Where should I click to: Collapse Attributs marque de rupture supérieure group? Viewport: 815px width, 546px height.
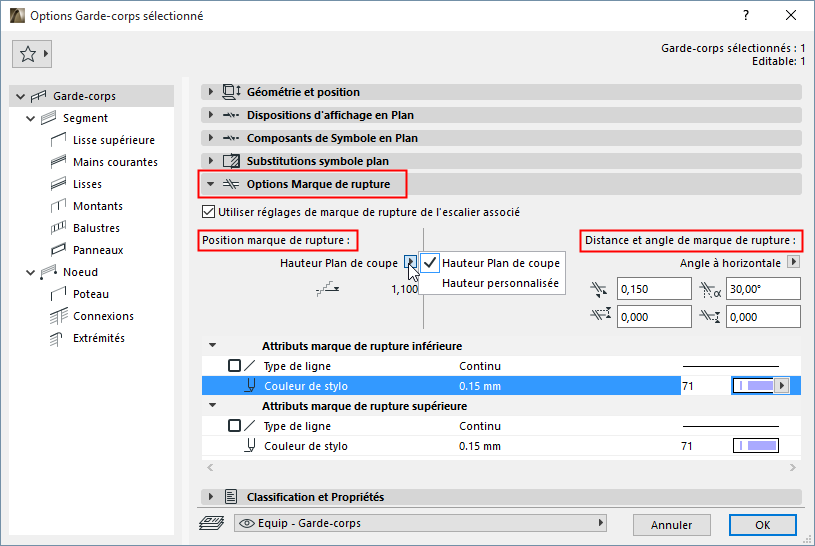point(213,405)
